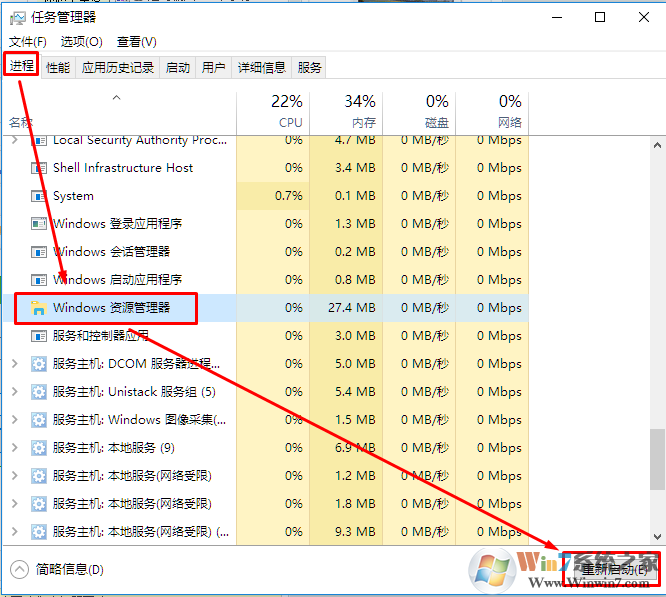666x597 pixels.
Task: Minimize the Task Manager window
Action: click(557, 17)
